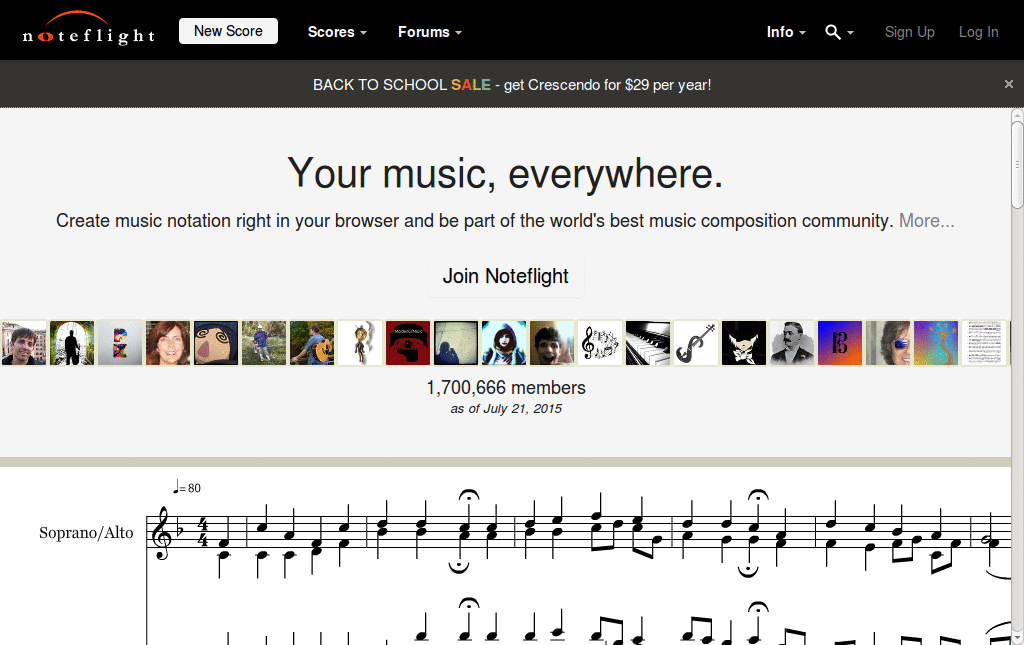Viewport: 1024px width, 645px height.
Task: Open the rainbow gradient fireworks avatar
Action: point(936,343)
